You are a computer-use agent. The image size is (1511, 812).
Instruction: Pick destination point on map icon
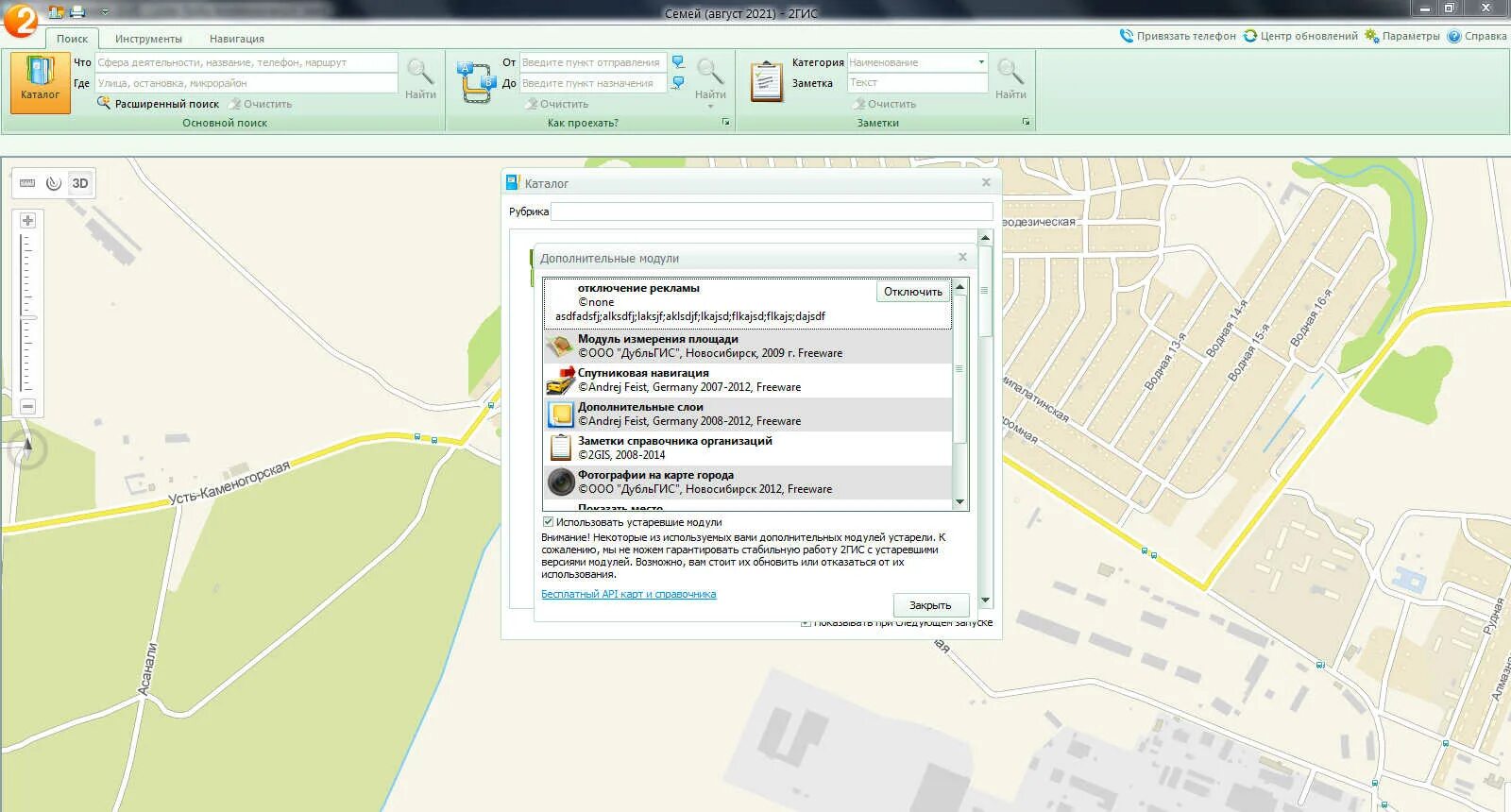[x=678, y=83]
